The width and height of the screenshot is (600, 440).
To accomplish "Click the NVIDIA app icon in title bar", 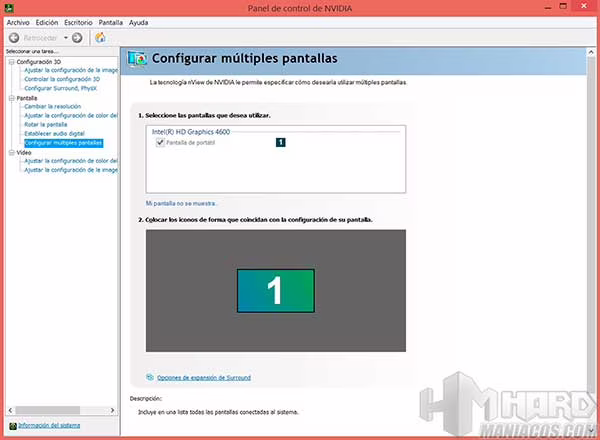I will click(10, 7).
